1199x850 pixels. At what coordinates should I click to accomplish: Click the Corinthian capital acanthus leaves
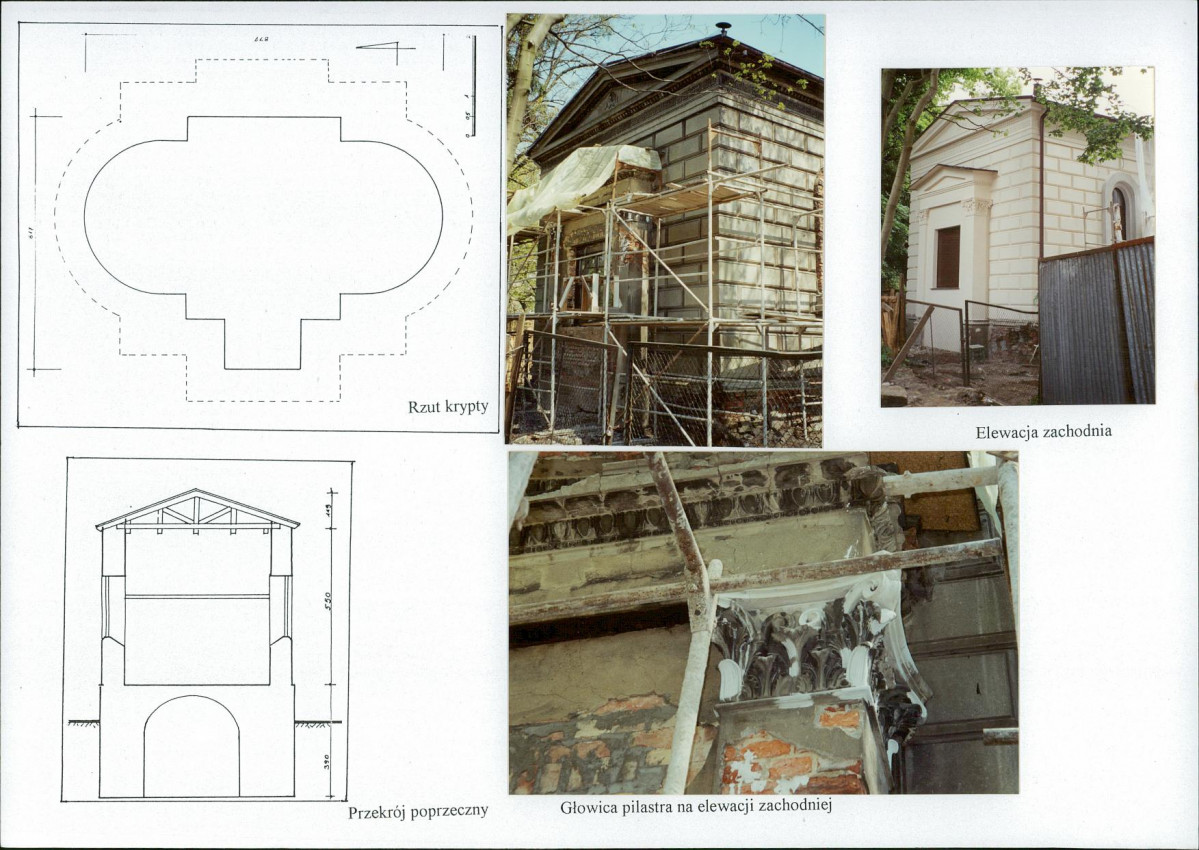[803, 648]
